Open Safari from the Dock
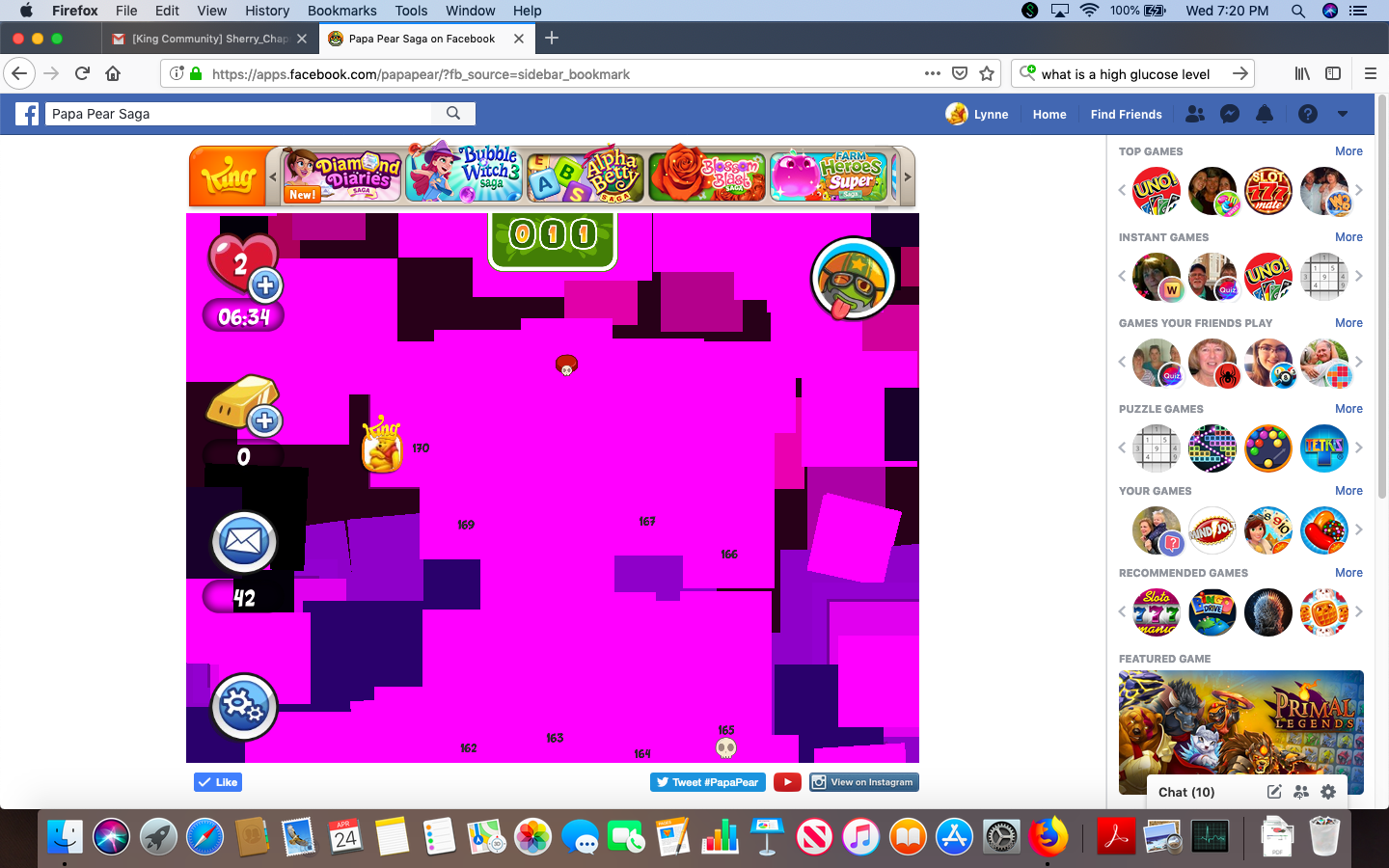Screen dimensions: 1389x868 [204, 837]
